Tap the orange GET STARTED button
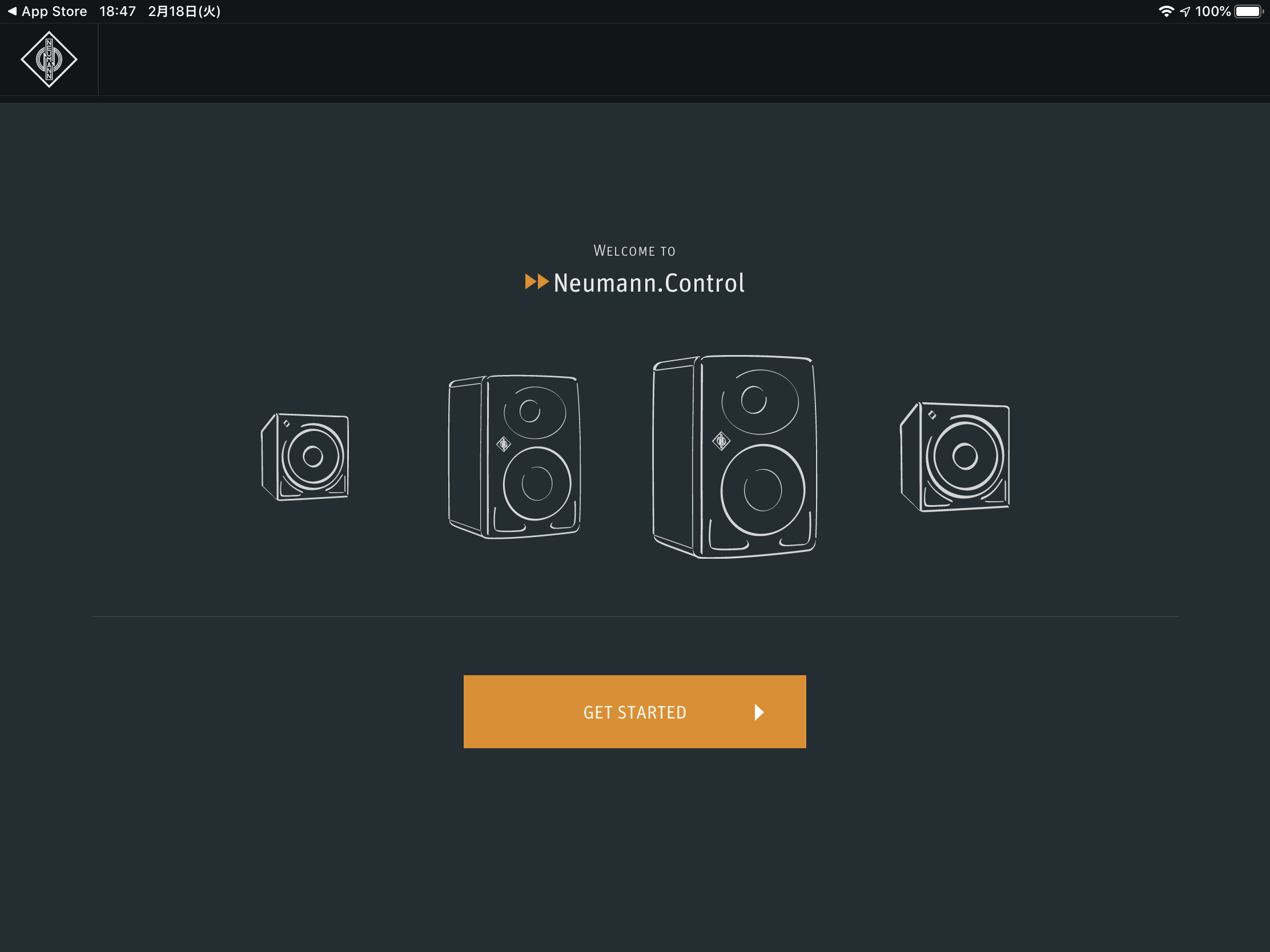Screen dimensions: 1270x952 pyautogui.click(x=634, y=712)
